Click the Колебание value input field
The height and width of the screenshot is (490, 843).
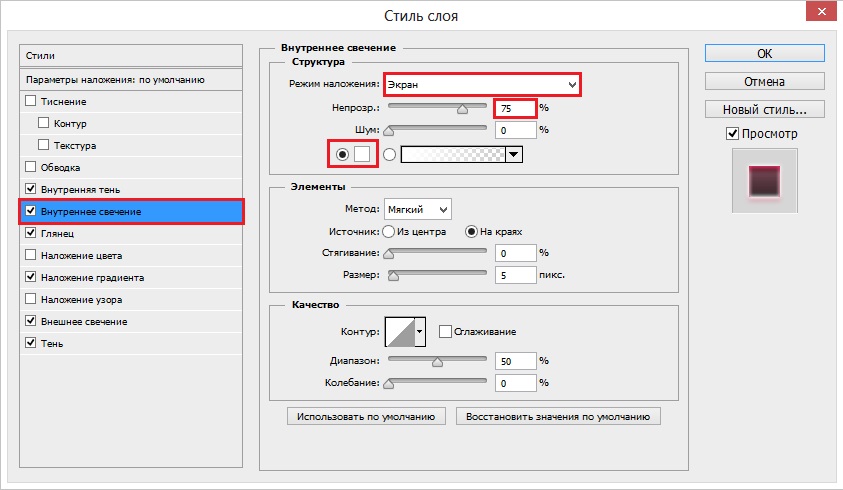point(516,383)
